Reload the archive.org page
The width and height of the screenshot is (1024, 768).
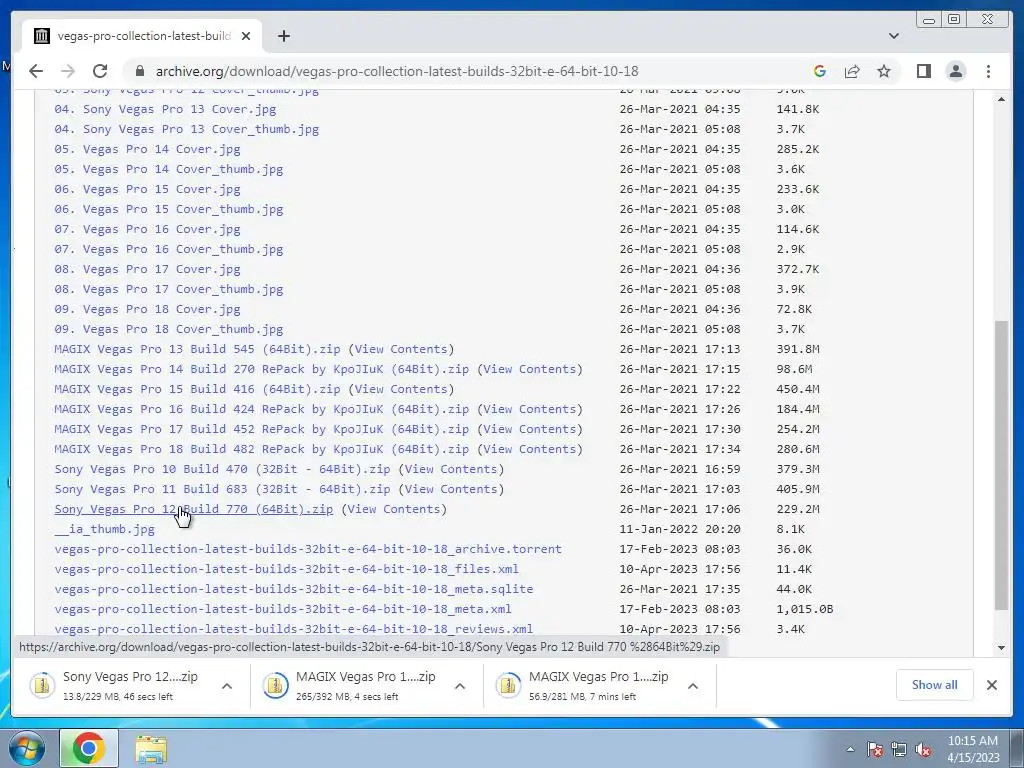click(100, 71)
